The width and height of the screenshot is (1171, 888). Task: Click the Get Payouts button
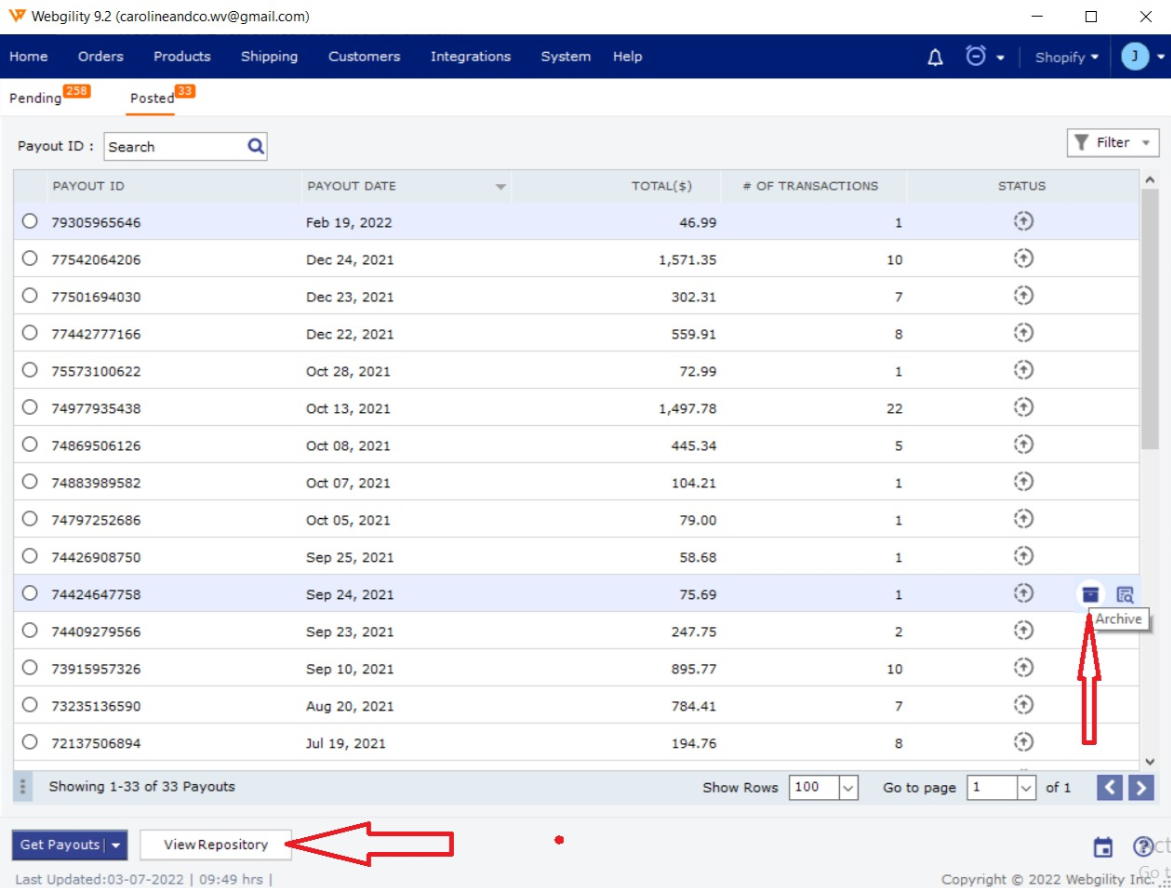point(60,845)
